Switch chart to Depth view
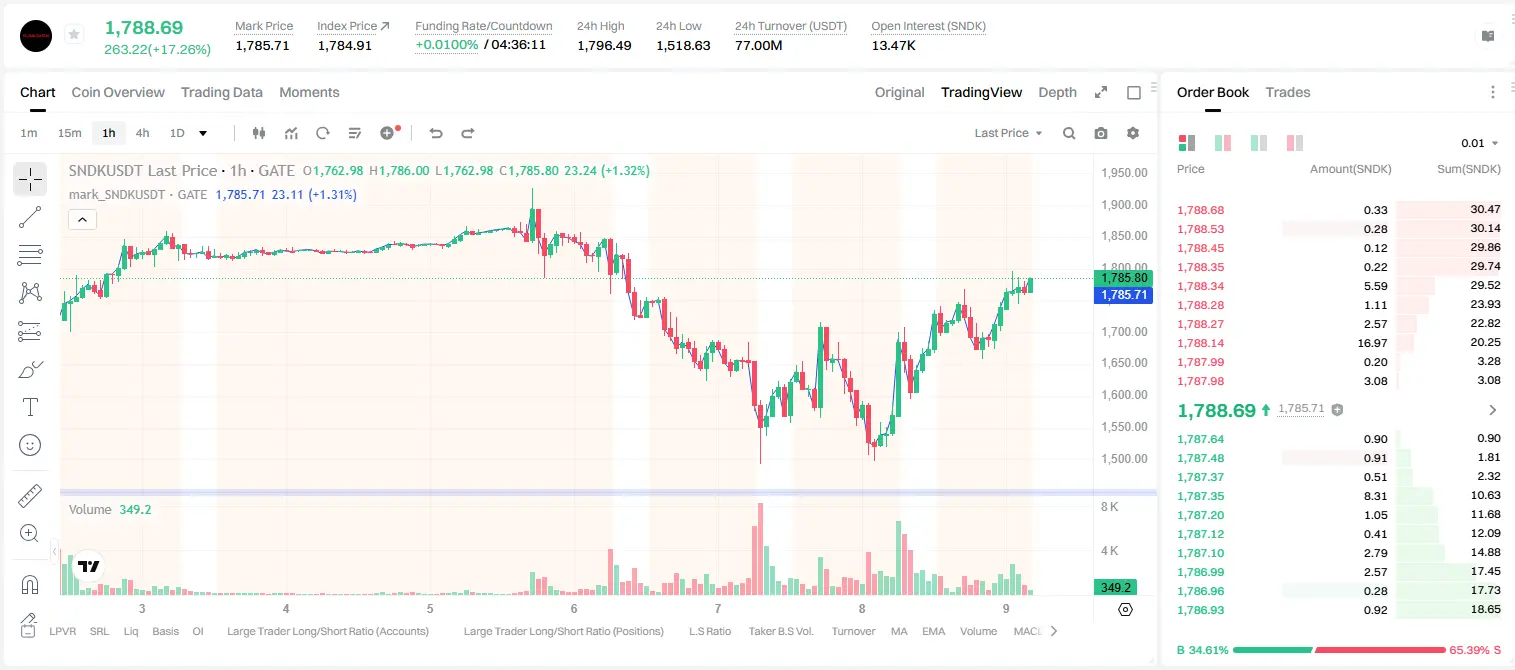 click(1057, 92)
